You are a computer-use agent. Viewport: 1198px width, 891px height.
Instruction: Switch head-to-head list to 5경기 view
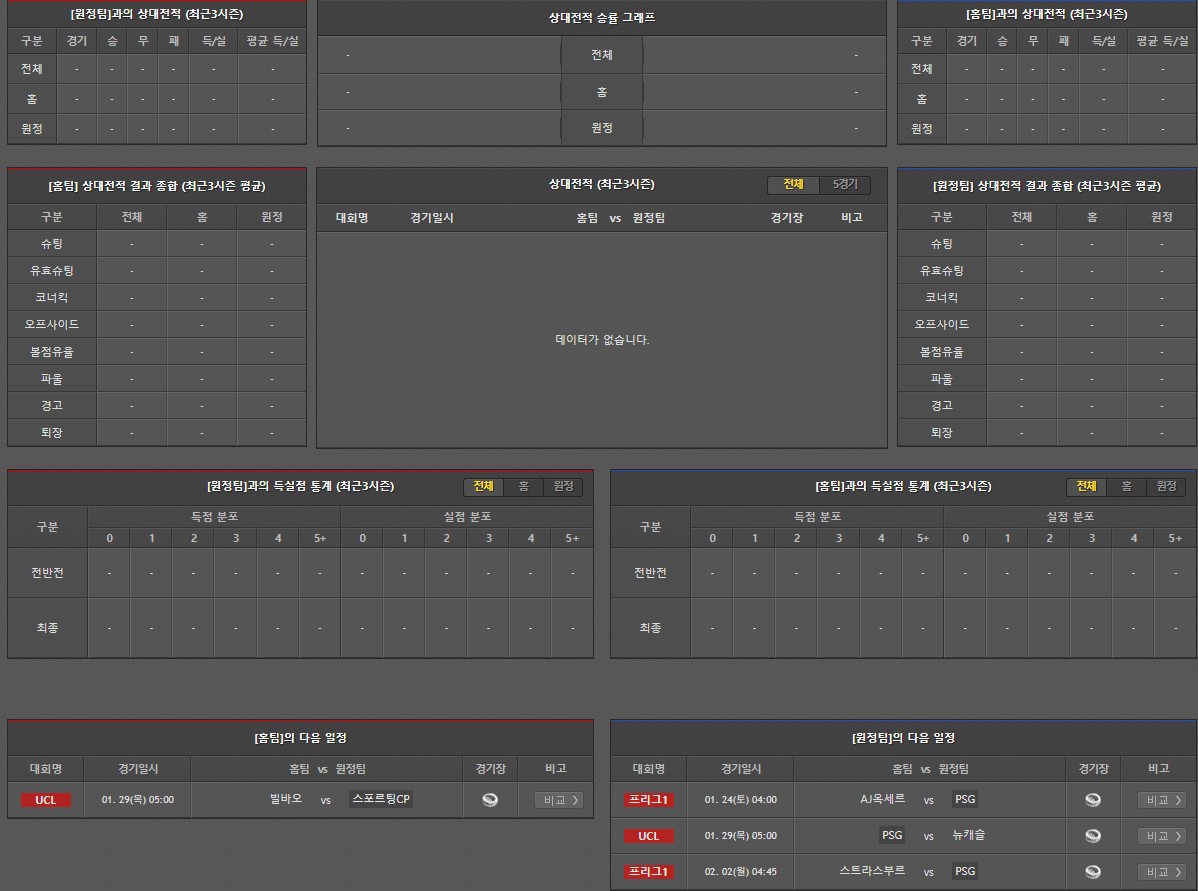[x=845, y=185]
